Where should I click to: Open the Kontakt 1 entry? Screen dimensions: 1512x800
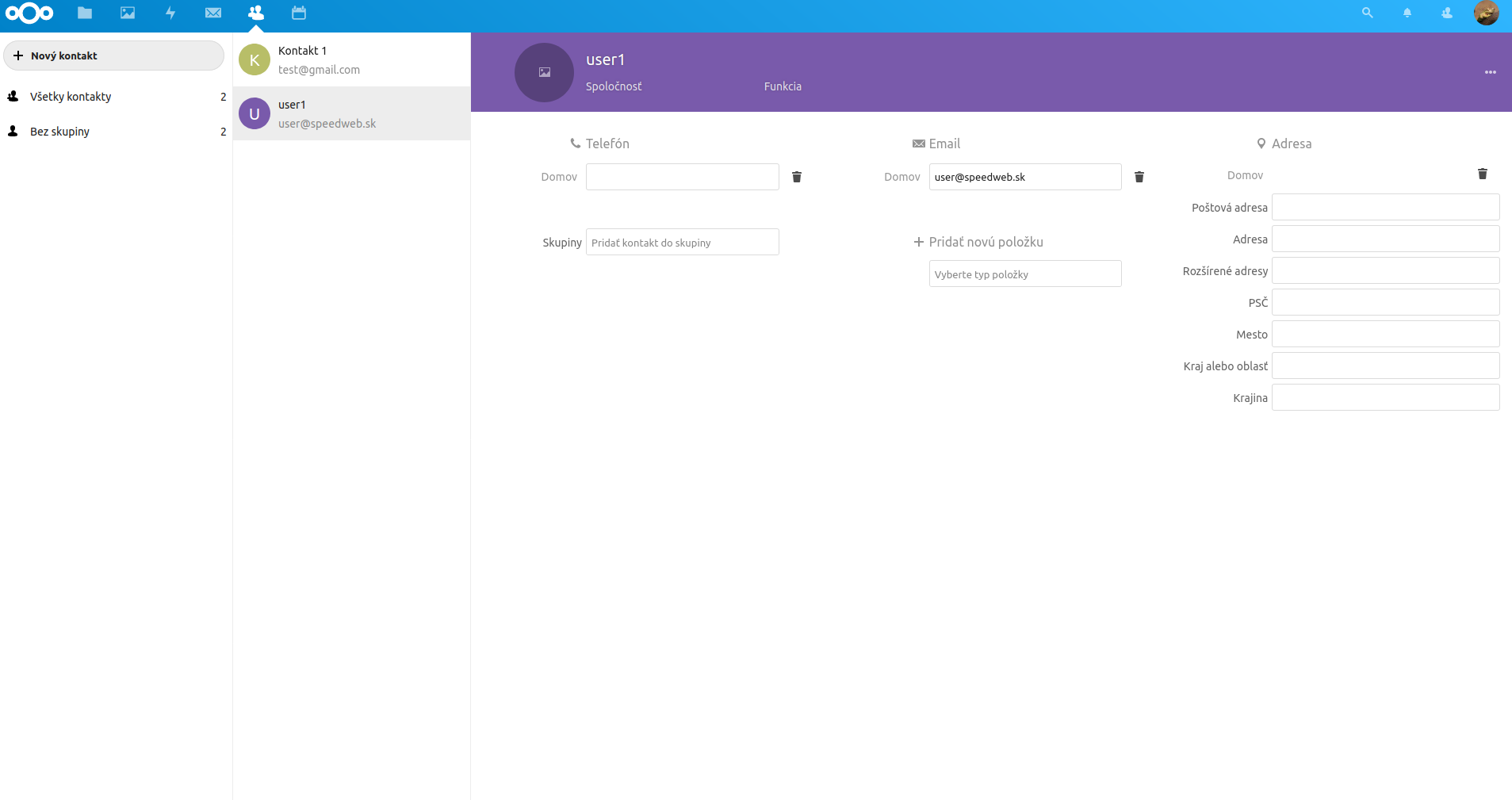point(351,59)
